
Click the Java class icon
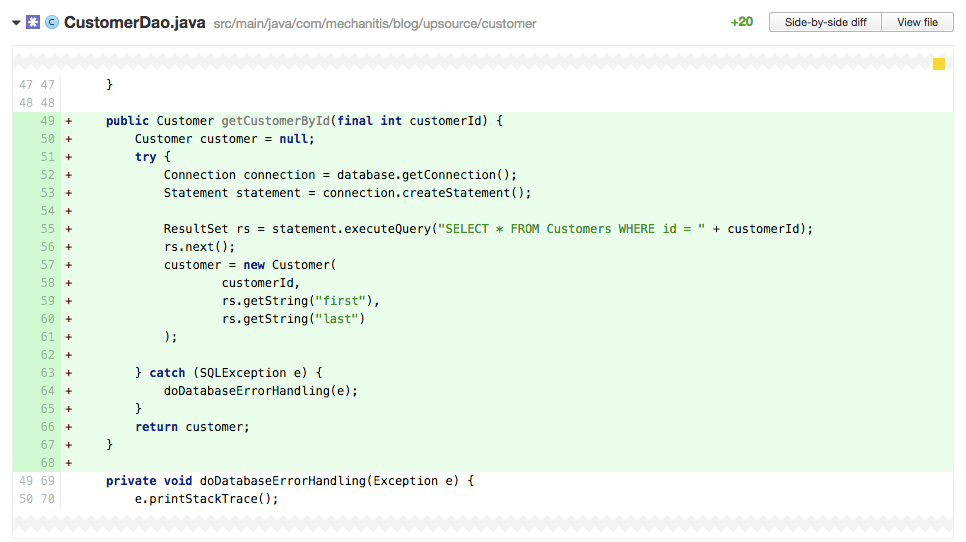click(x=52, y=23)
